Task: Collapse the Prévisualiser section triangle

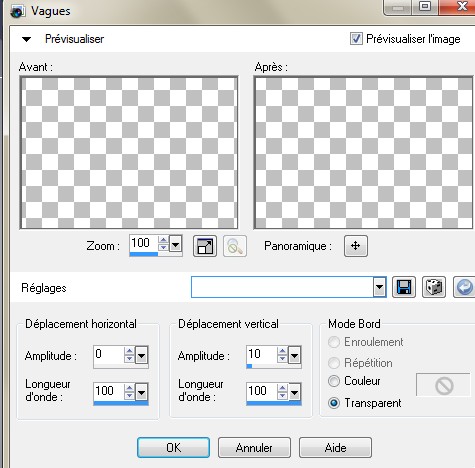Action: 26,39
